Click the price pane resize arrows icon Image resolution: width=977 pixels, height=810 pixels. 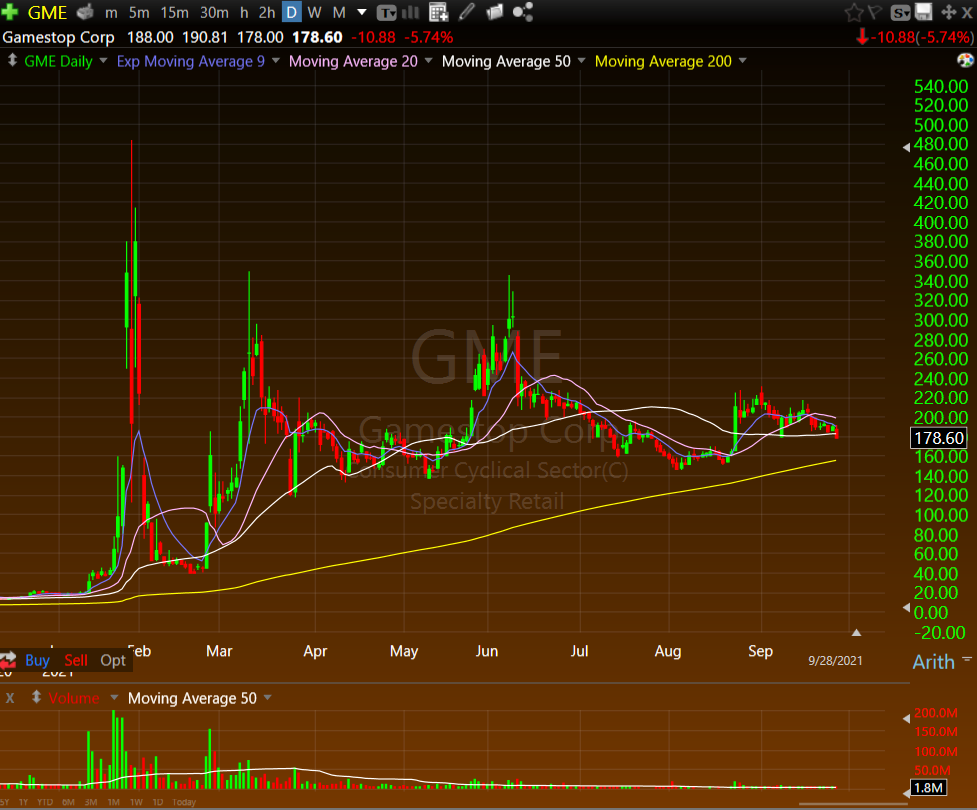point(12,61)
